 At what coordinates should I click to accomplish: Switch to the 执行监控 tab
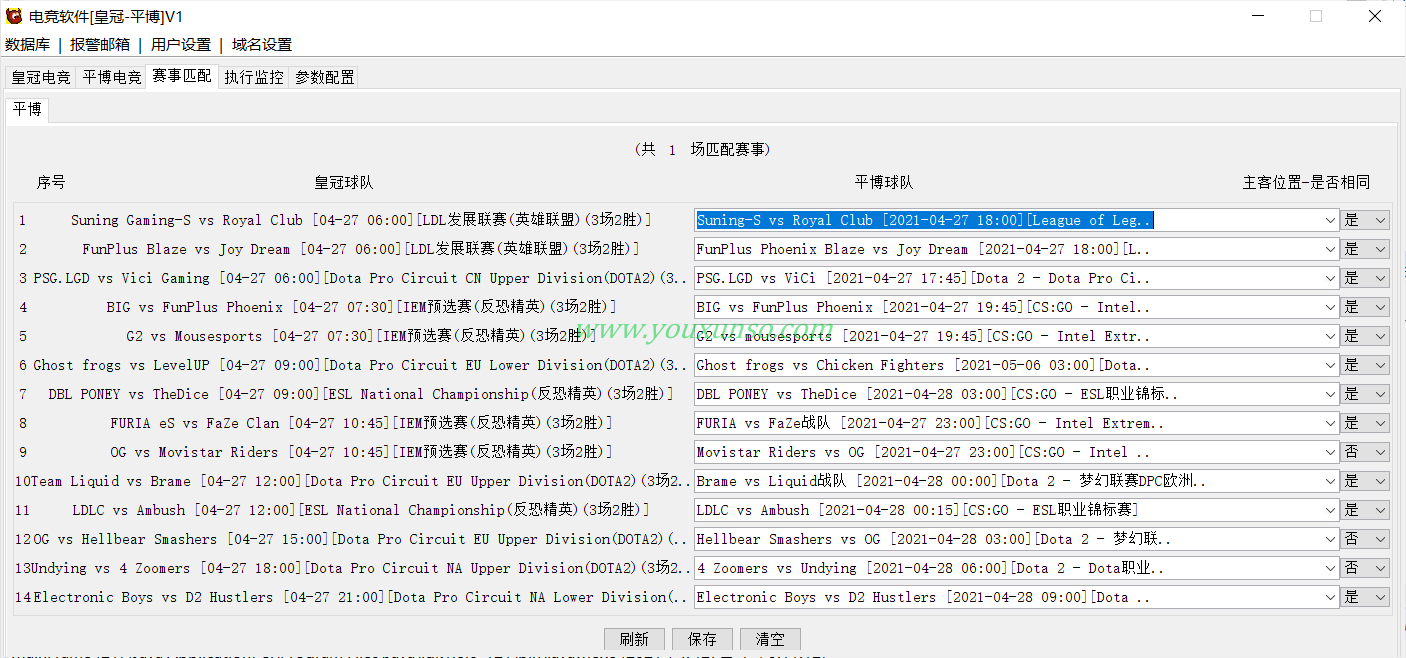point(254,77)
